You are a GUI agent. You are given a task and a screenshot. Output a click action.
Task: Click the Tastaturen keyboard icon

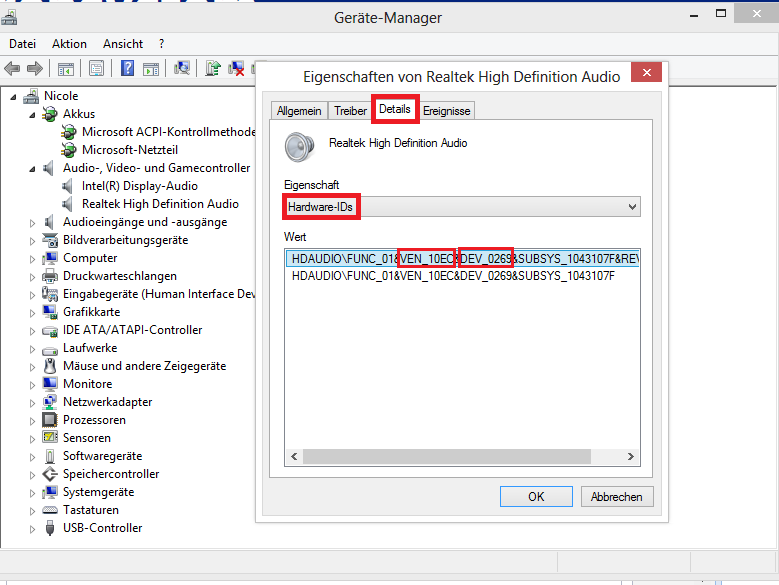click(x=50, y=510)
